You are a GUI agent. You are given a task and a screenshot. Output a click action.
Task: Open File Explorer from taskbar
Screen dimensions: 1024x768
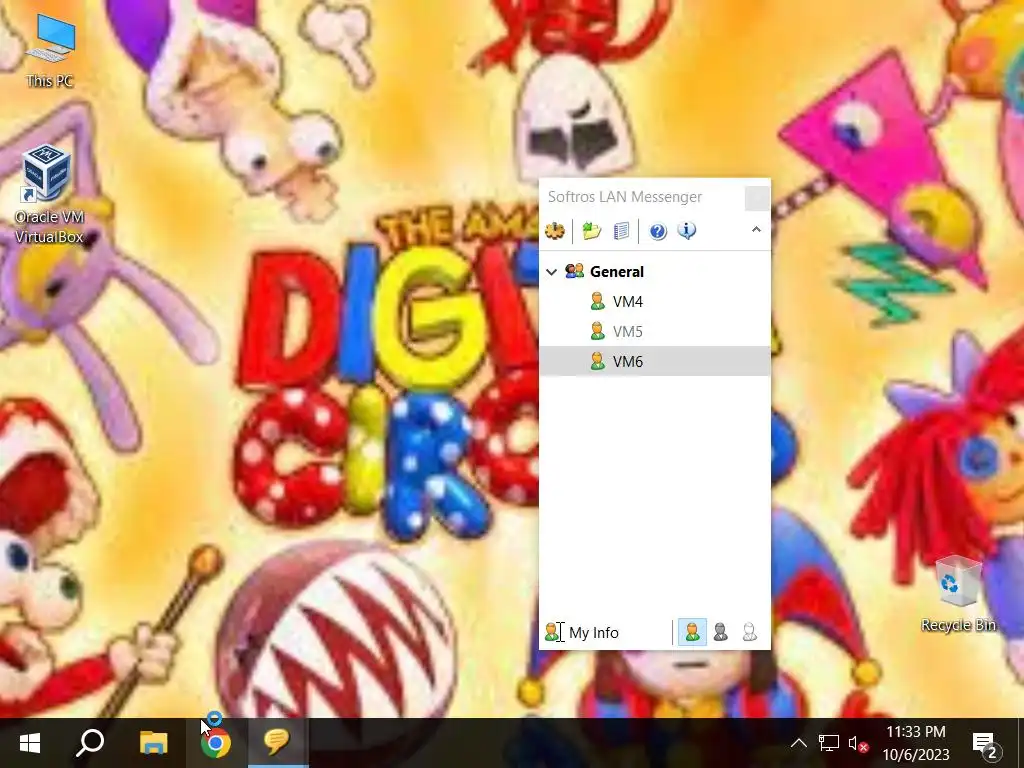pyautogui.click(x=153, y=743)
